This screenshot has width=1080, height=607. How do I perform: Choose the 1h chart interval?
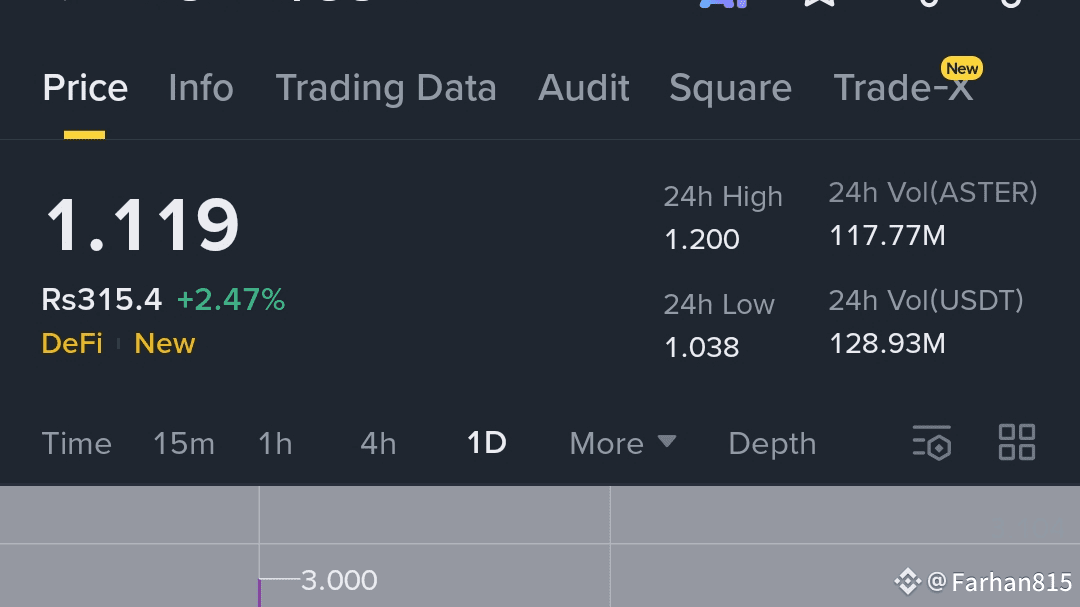[275, 443]
